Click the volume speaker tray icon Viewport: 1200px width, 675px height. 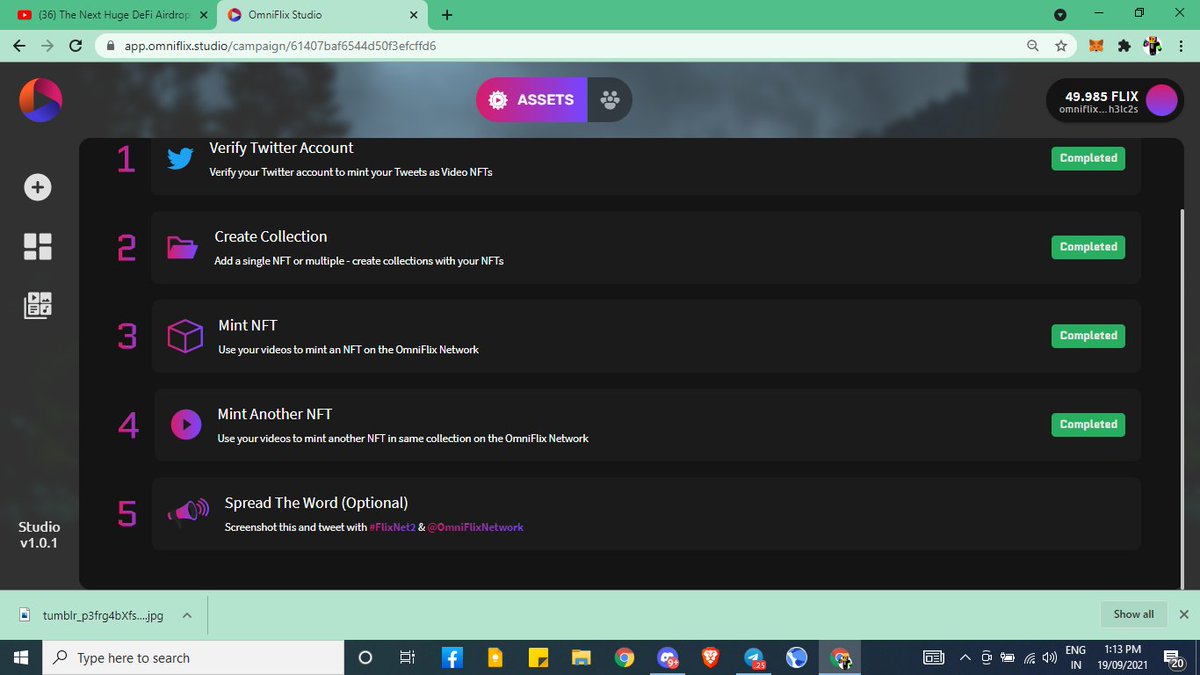[x=1049, y=657]
